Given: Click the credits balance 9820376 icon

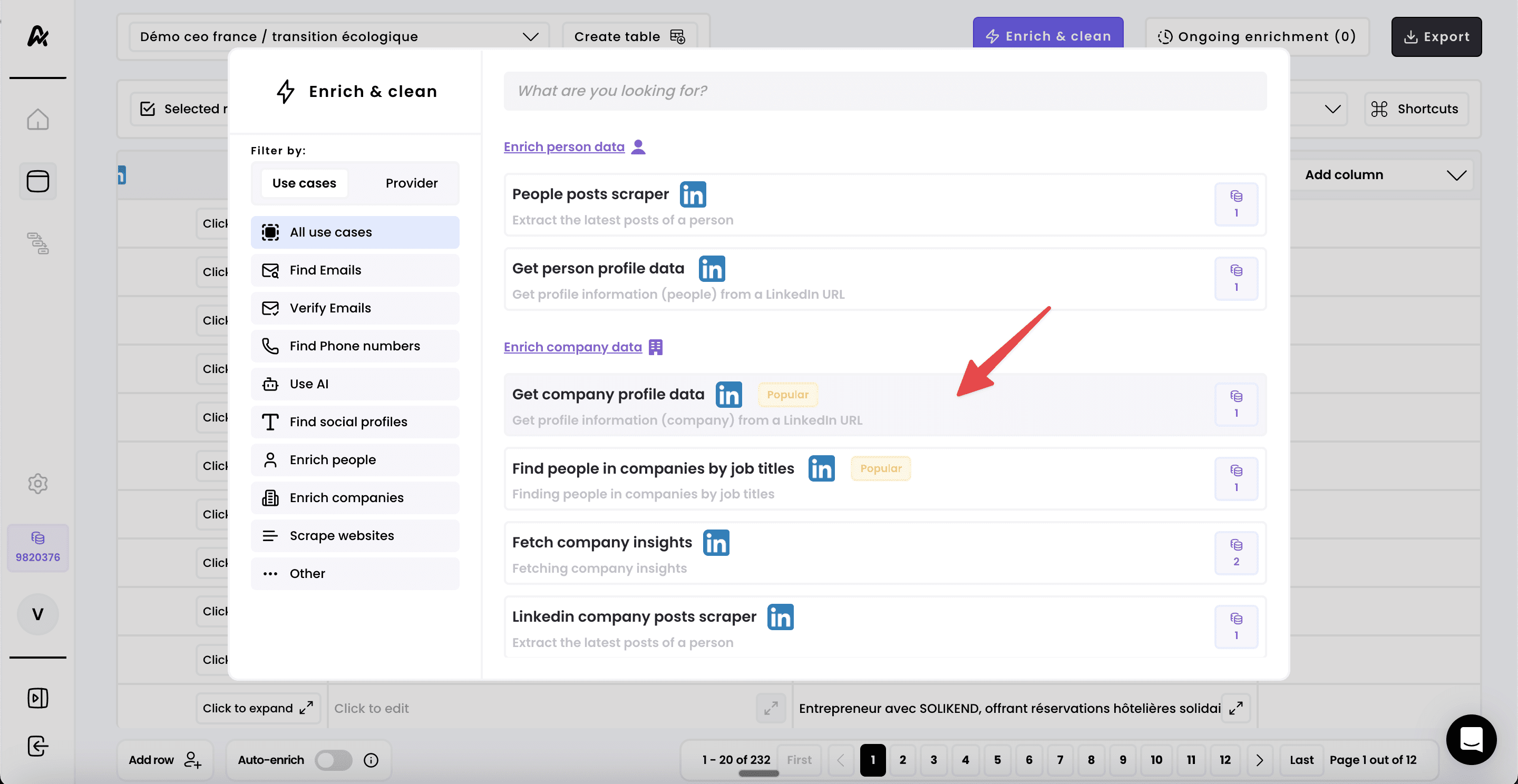Looking at the screenshot, I should (x=38, y=547).
